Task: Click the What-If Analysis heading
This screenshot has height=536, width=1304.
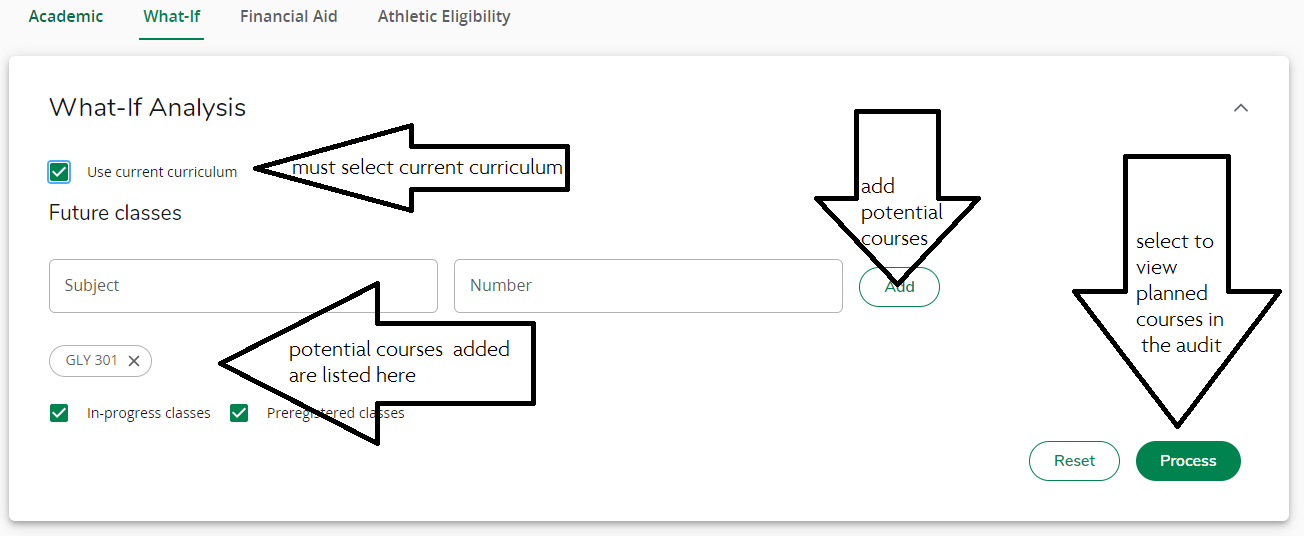Action: [147, 108]
